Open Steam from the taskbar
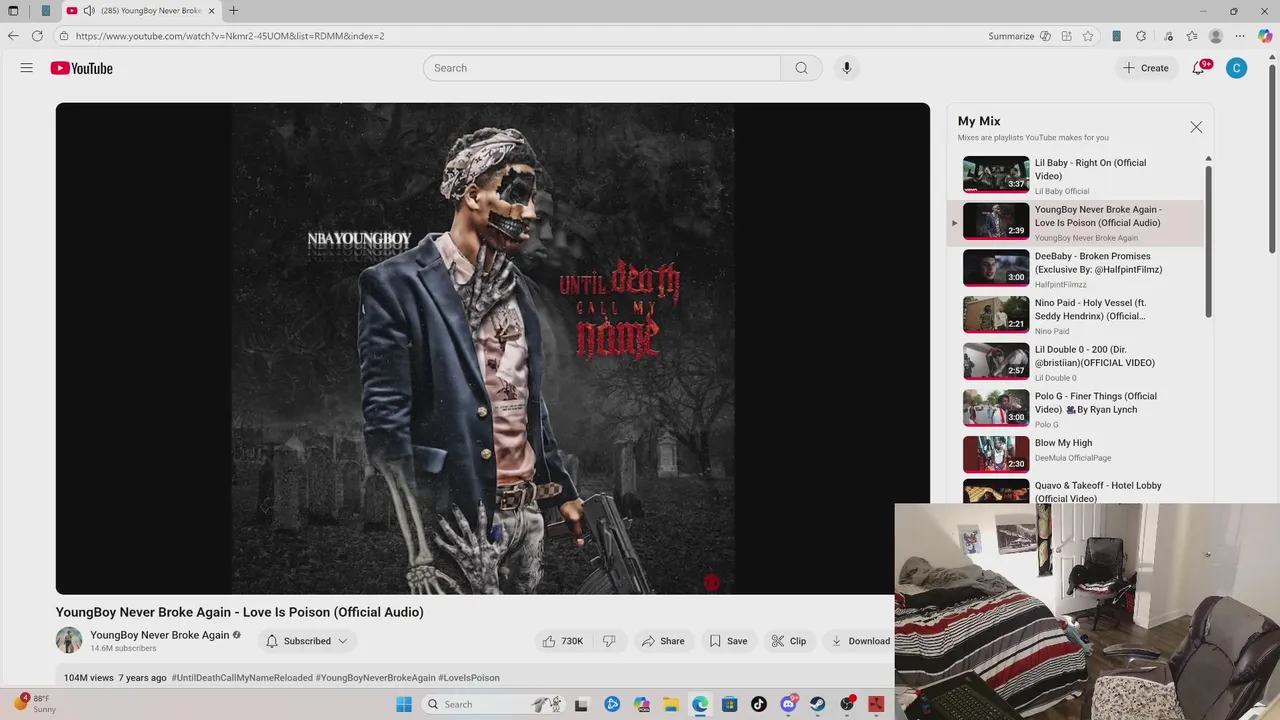This screenshot has width=1280, height=720. [x=817, y=704]
